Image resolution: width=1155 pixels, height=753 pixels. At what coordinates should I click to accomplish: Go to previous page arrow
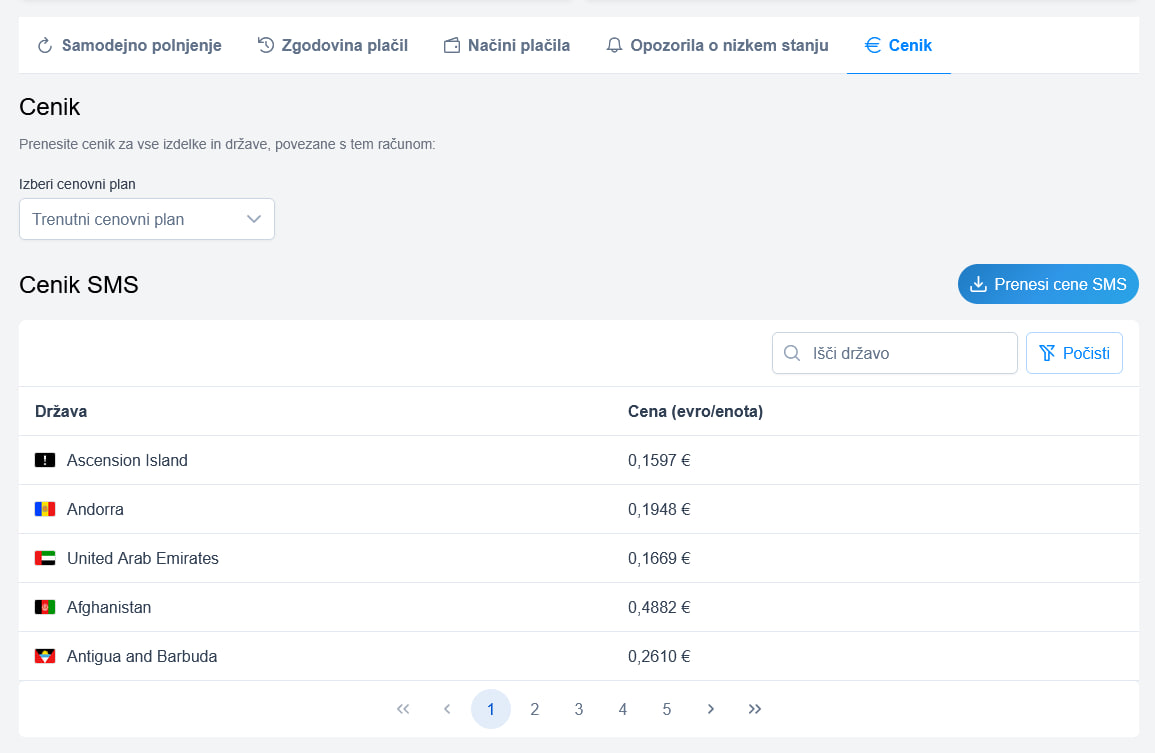447,709
